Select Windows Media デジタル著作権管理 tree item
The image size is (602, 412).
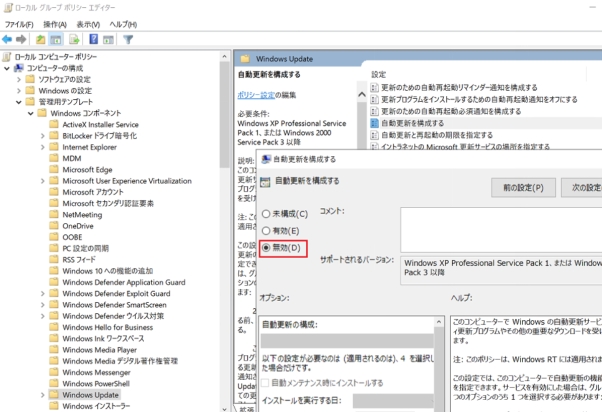(x=120, y=361)
